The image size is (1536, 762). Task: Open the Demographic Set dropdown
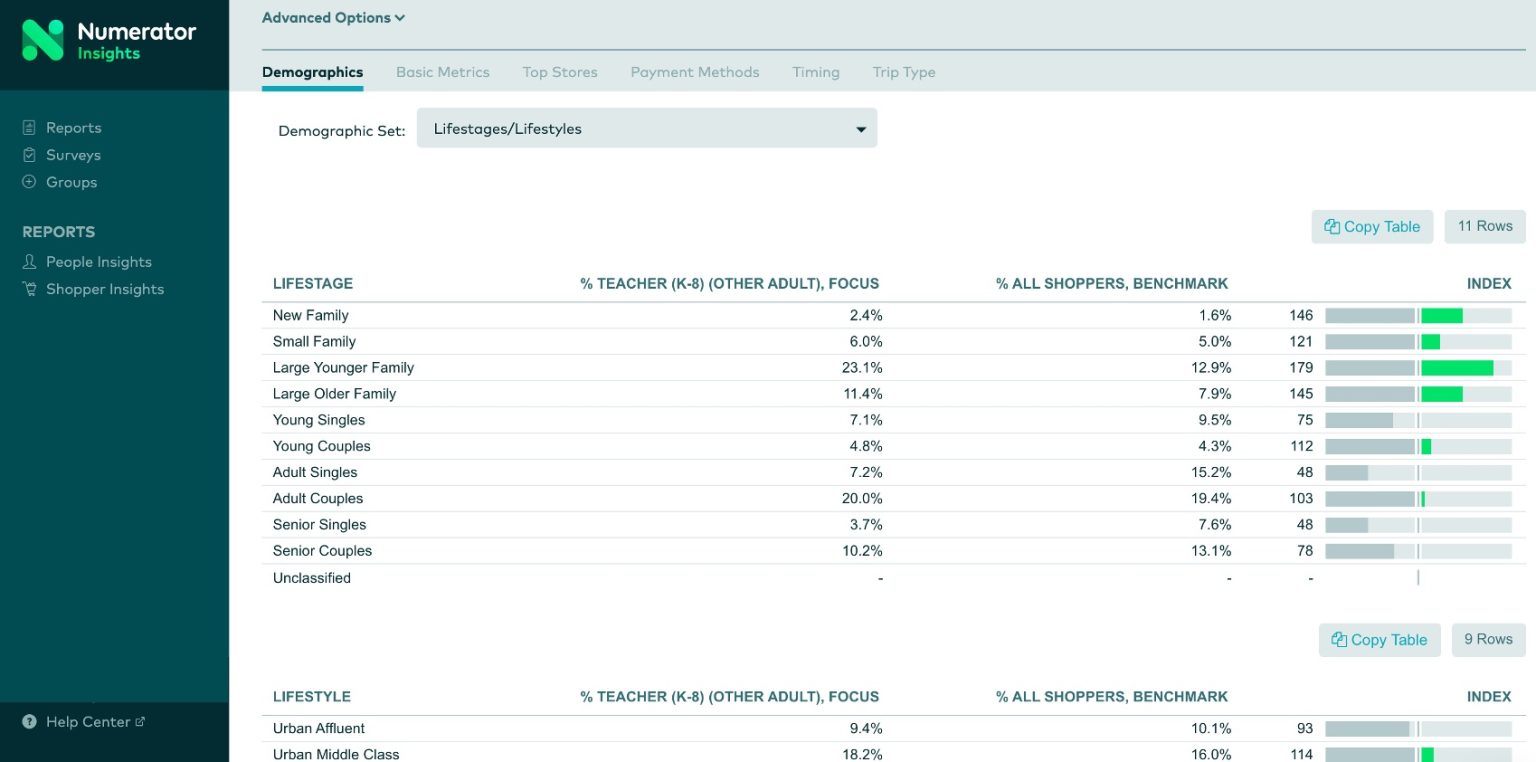(646, 129)
